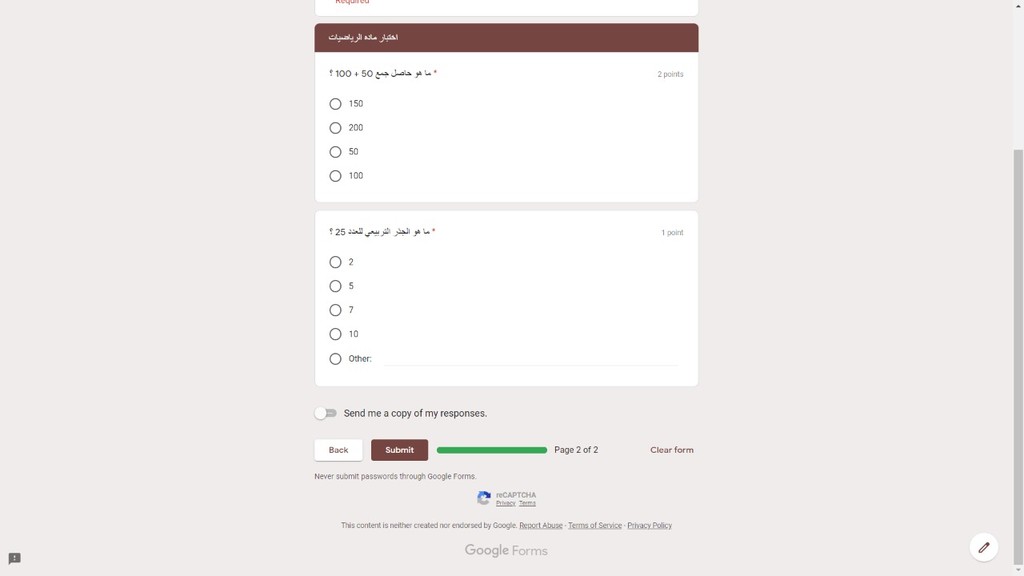Choose the Other radio option
Viewport: 1024px width, 576px height.
[335, 359]
